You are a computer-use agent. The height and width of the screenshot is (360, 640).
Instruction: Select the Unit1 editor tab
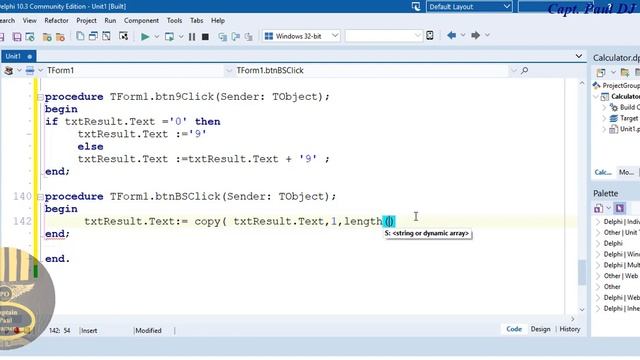[x=19, y=56]
